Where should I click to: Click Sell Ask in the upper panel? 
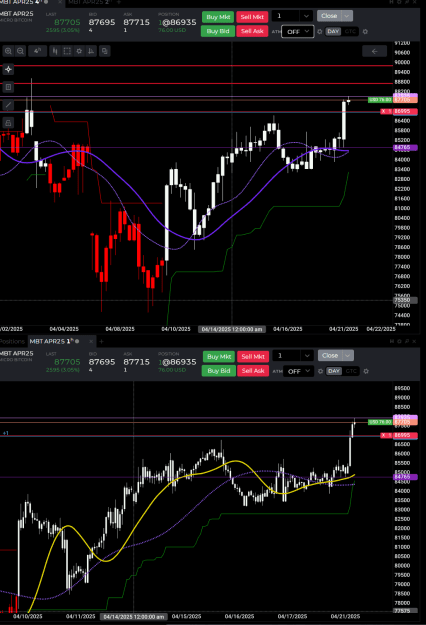[252, 31]
